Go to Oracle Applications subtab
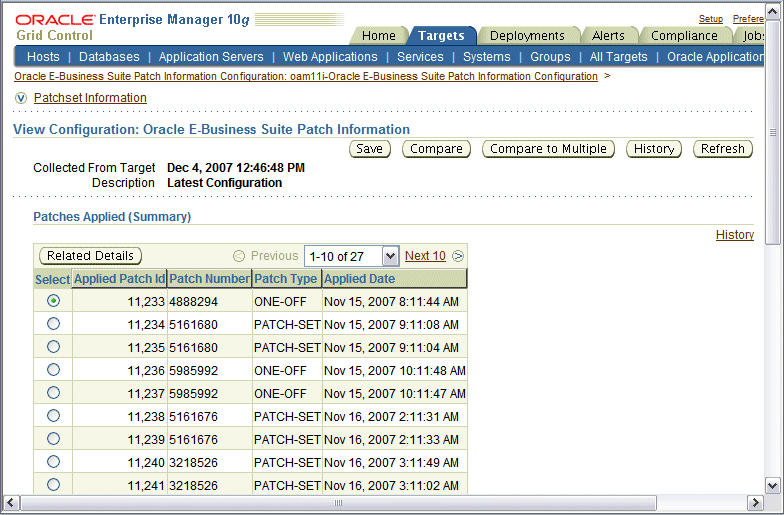 pyautogui.click(x=715, y=56)
